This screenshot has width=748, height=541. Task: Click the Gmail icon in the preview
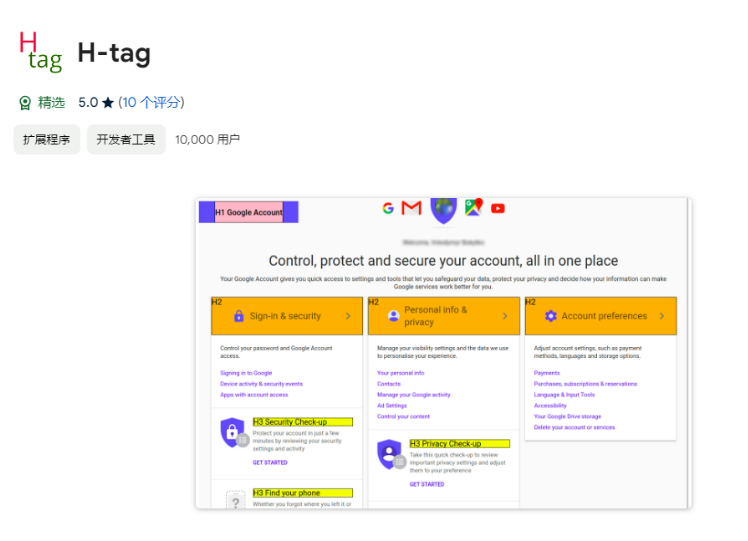tap(411, 208)
